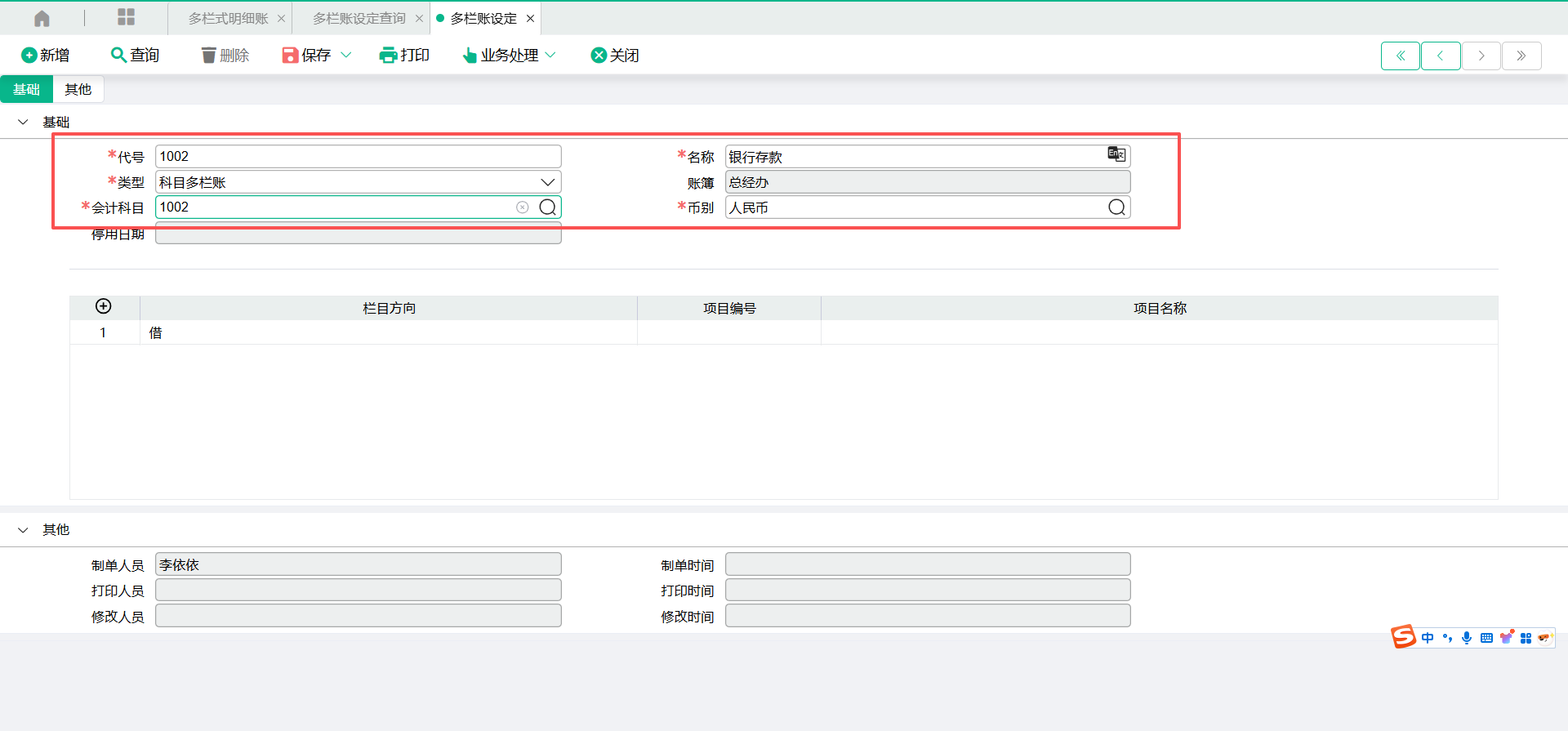Click the add row plus icon
This screenshot has width=1568, height=731.
click(104, 306)
